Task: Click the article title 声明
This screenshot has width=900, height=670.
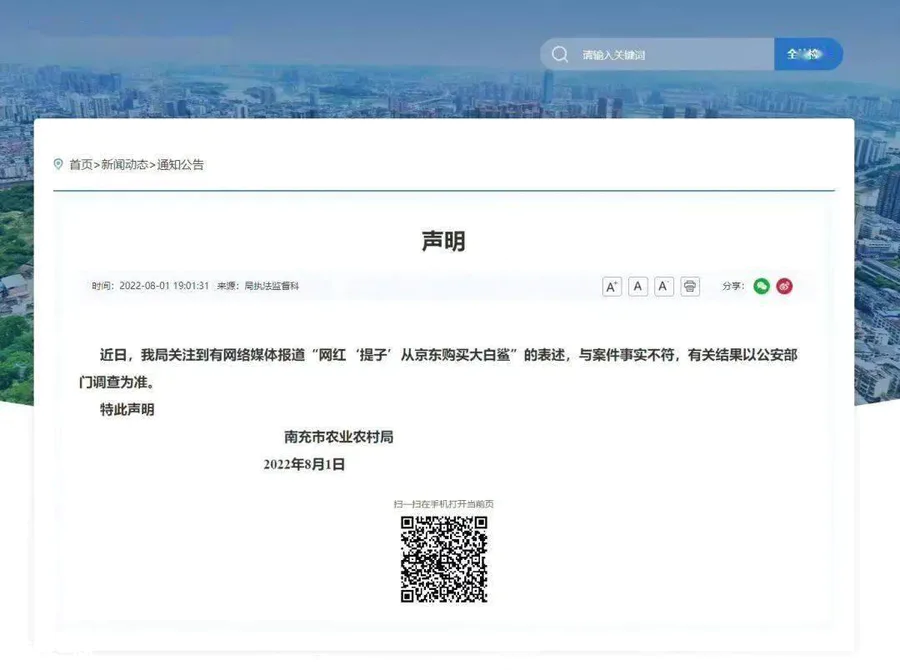Action: coord(444,241)
